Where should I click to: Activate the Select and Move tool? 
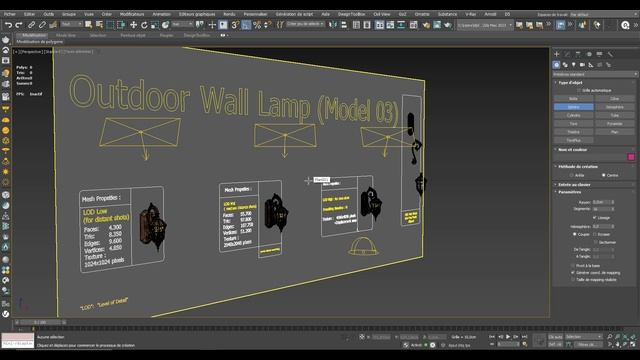(133, 25)
